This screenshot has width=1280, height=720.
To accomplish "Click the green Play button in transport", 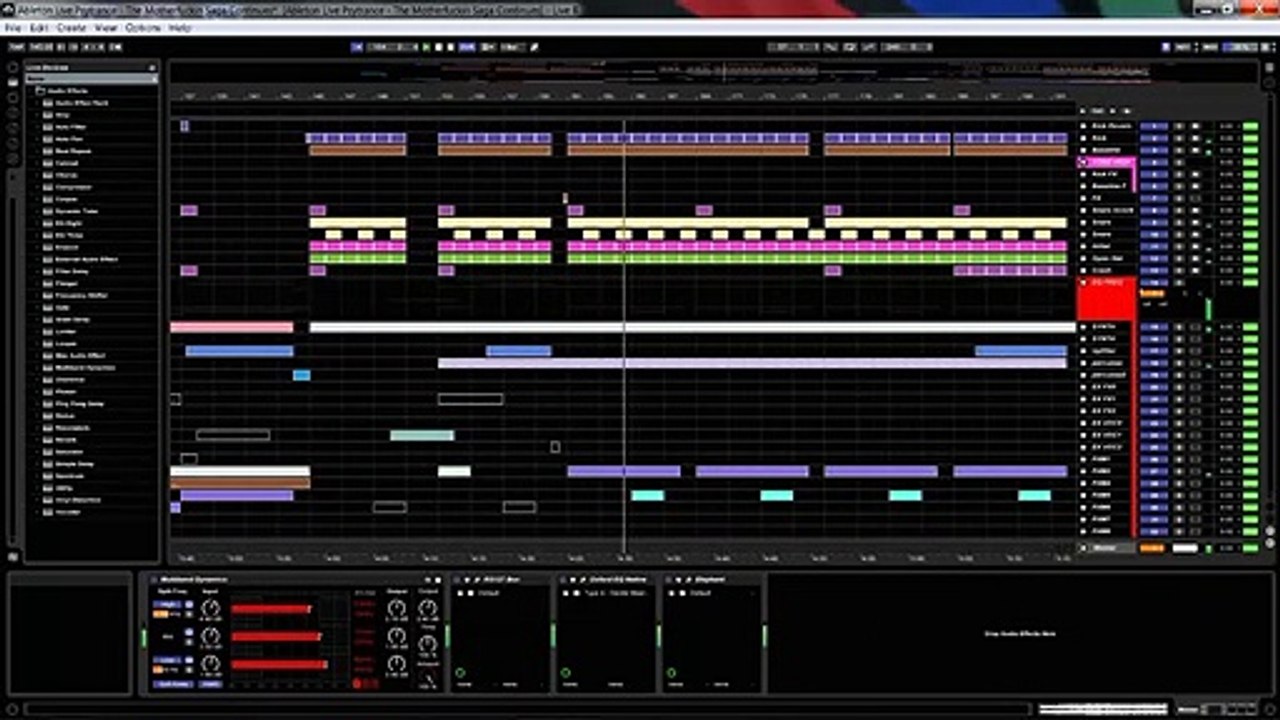I will tap(427, 47).
